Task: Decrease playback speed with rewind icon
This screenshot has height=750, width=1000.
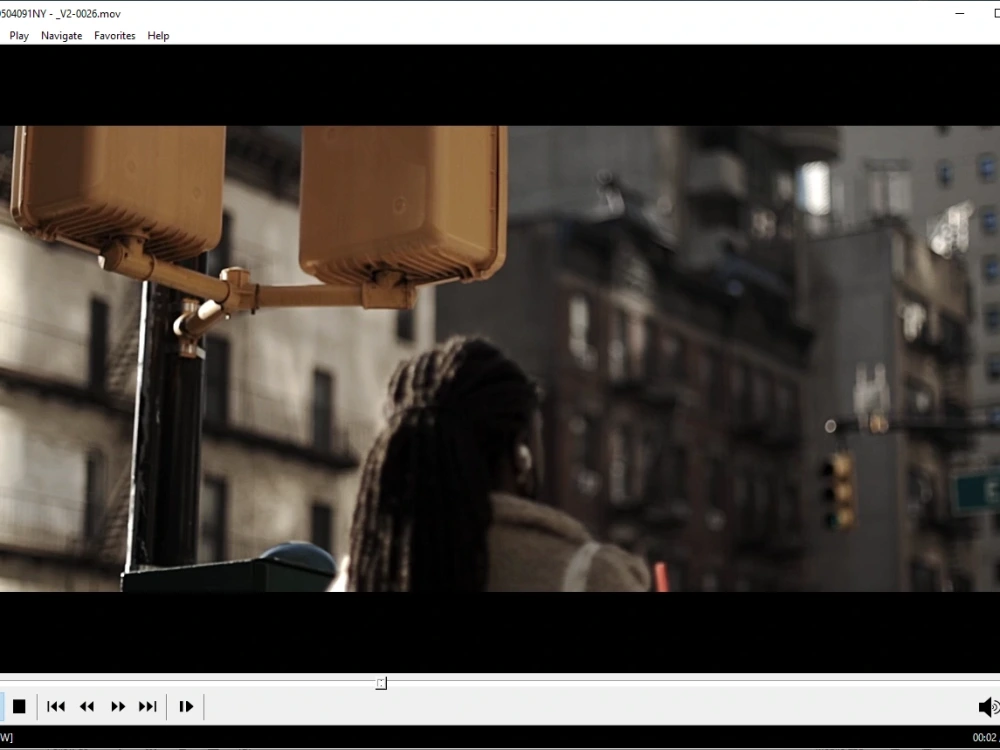Action: point(87,707)
